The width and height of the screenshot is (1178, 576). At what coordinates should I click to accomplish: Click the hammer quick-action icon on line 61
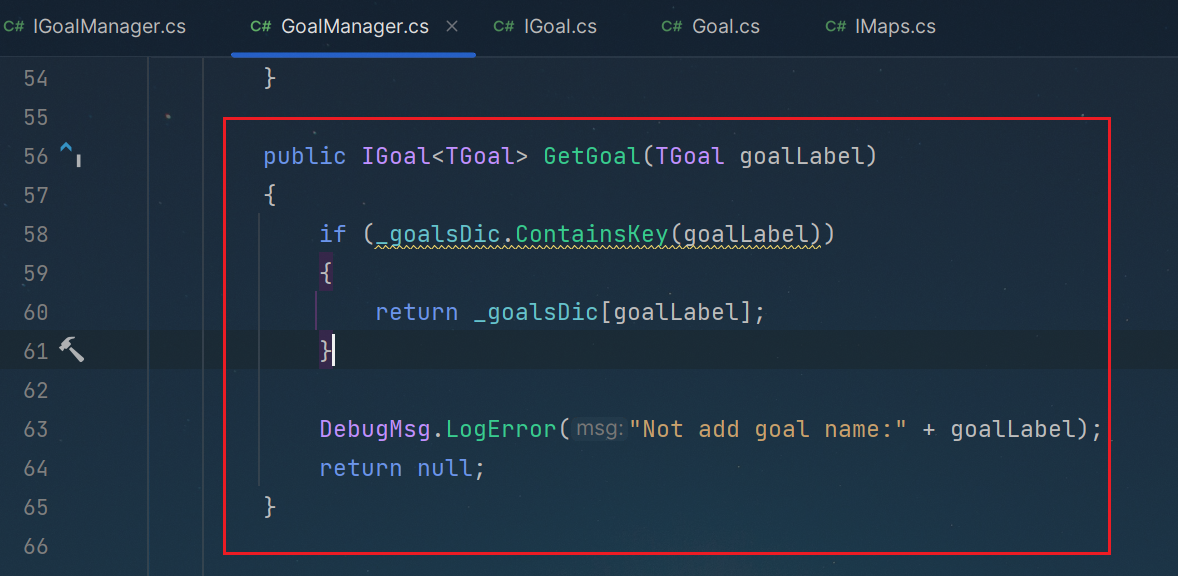pos(71,349)
